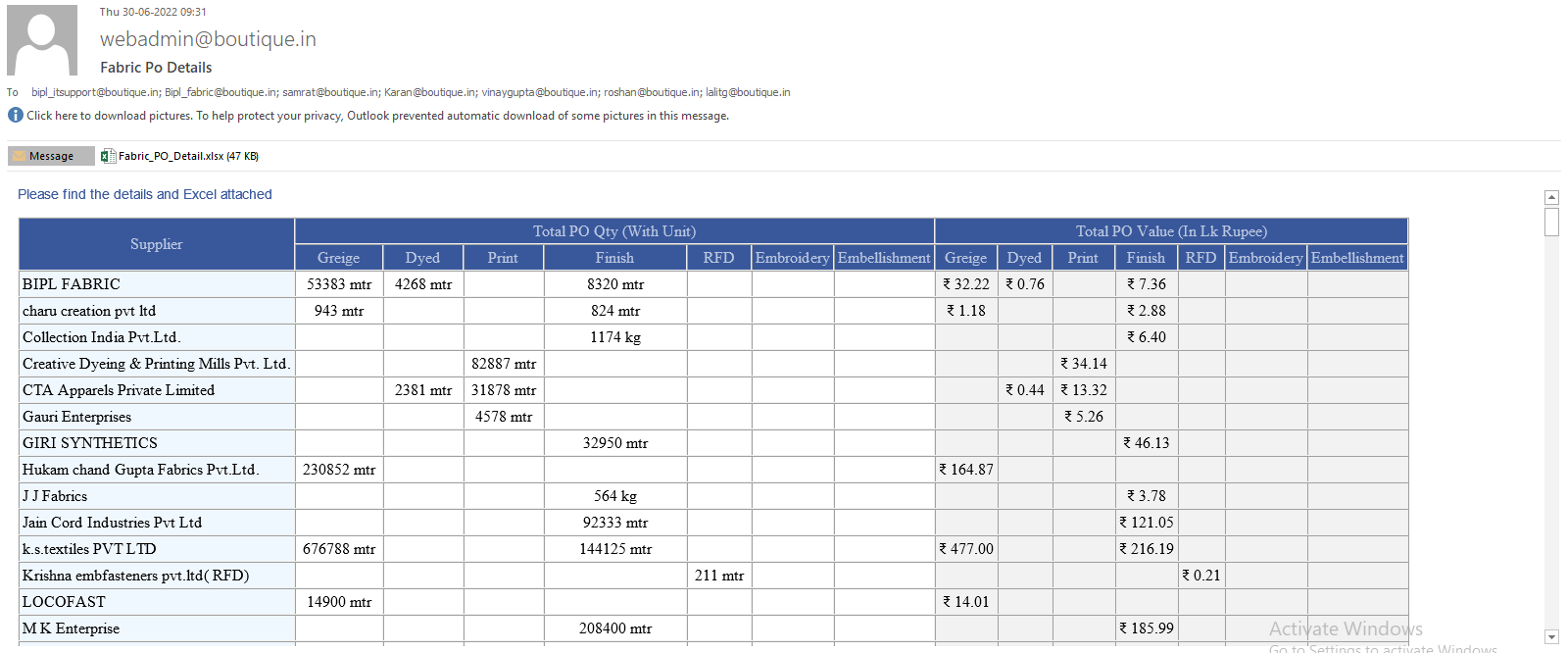Select recipient Karan@boutique.in

click(x=431, y=92)
